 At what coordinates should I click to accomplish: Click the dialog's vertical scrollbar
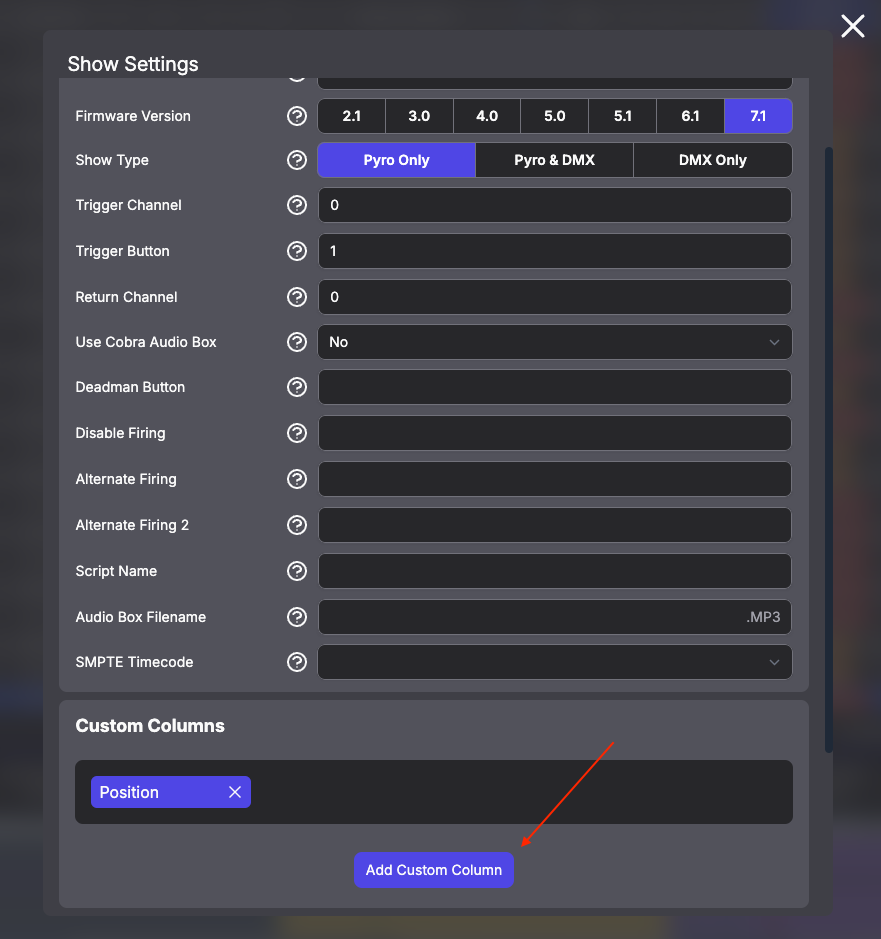point(829,449)
